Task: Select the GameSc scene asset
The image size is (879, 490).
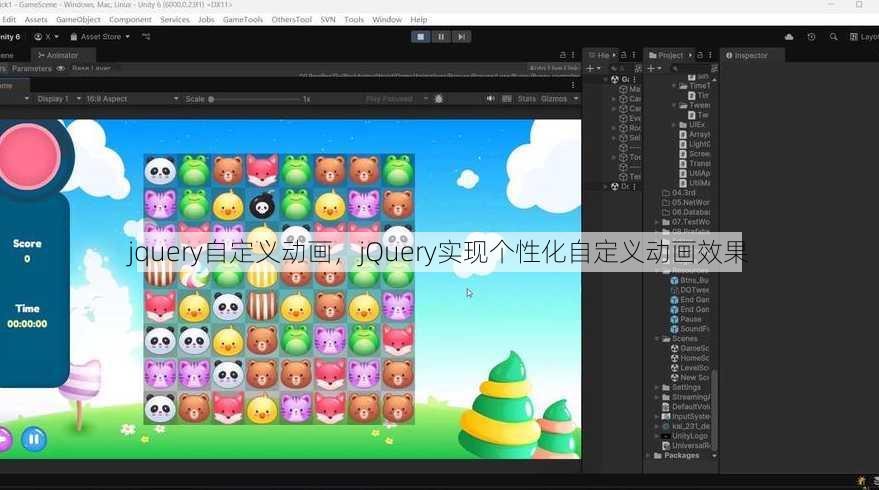Action: click(690, 349)
